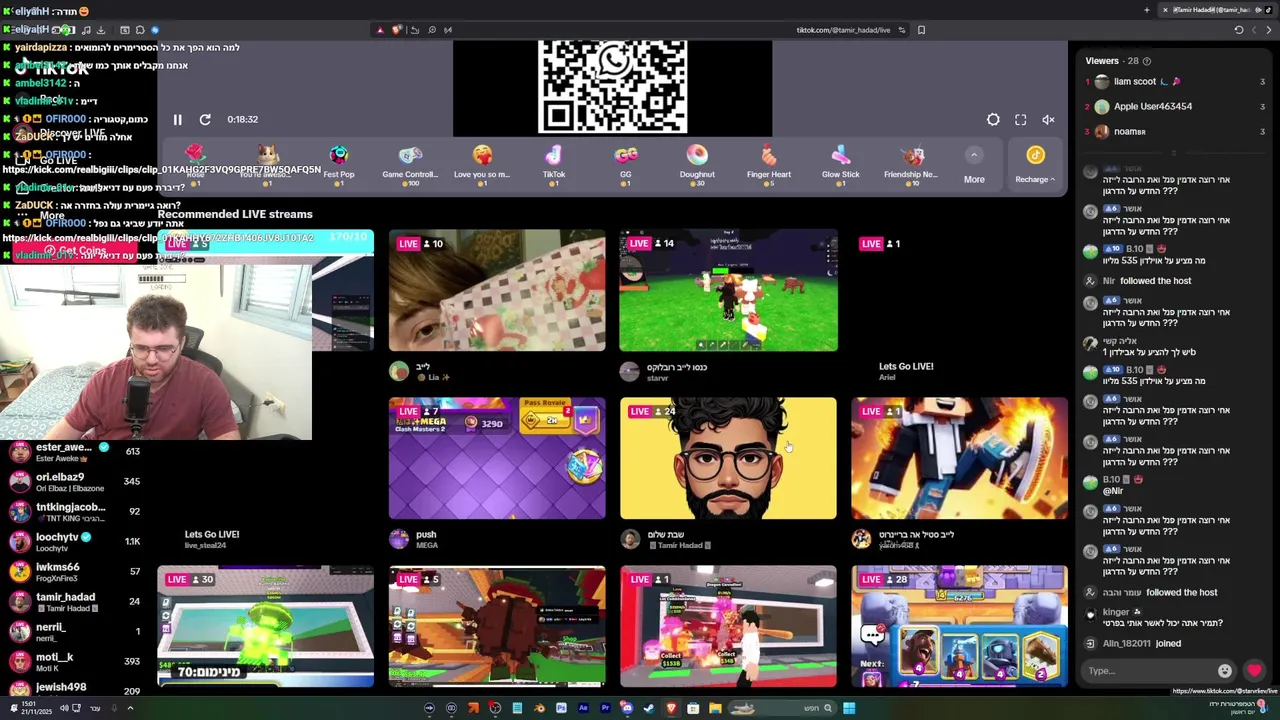Send a heart like in chat
This screenshot has height=720, width=1280.
pos(1254,671)
